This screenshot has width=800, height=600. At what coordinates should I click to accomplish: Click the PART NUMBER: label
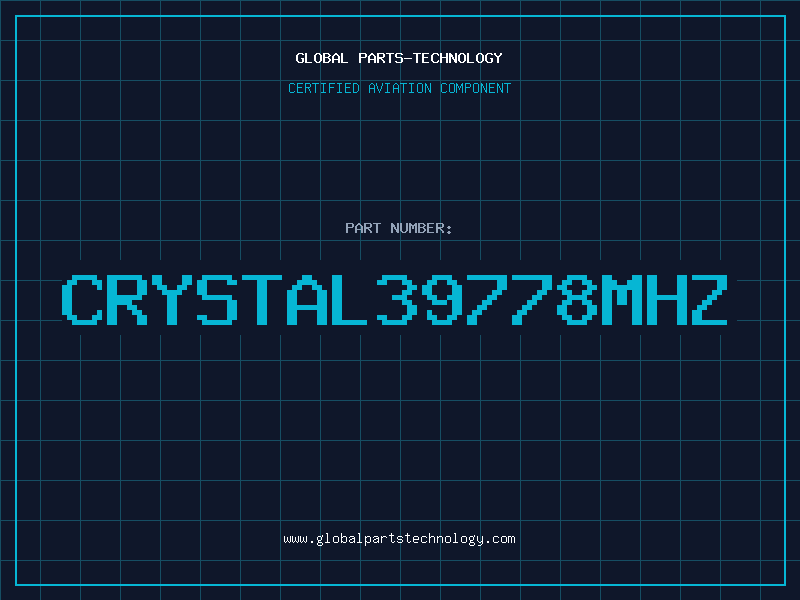coord(398,228)
